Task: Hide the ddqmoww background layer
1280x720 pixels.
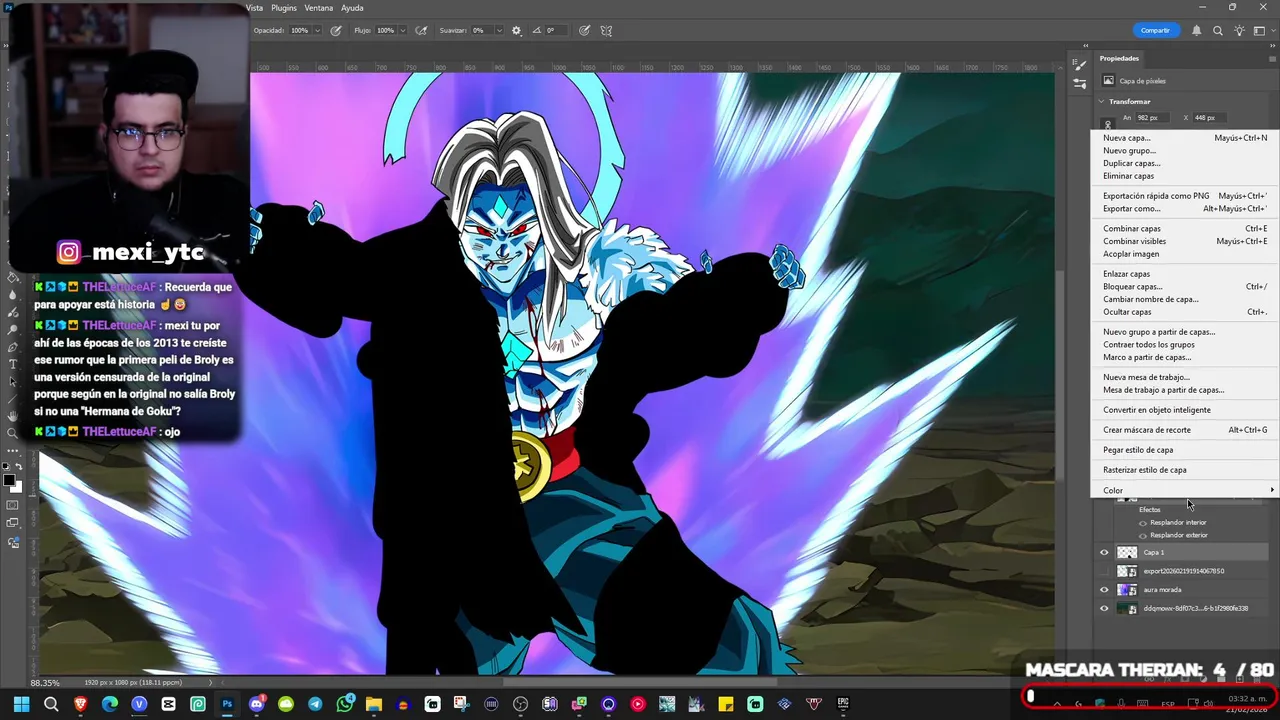Action: pos(1104,608)
